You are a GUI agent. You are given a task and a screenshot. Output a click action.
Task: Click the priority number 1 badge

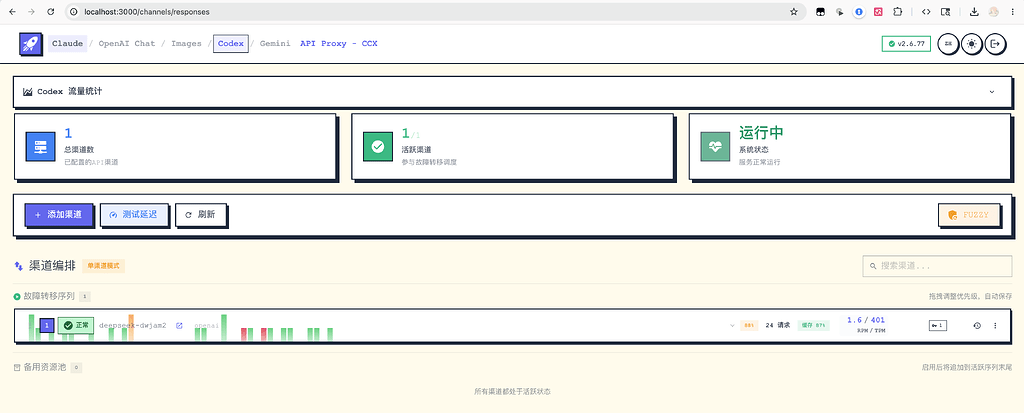click(47, 325)
